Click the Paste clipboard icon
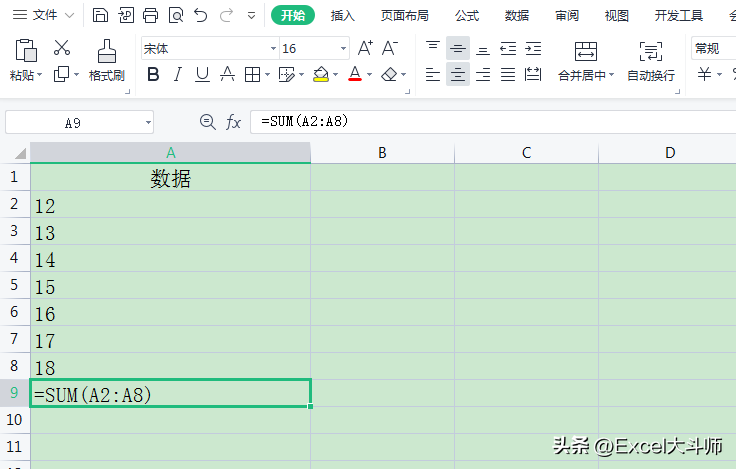 [x=26, y=50]
